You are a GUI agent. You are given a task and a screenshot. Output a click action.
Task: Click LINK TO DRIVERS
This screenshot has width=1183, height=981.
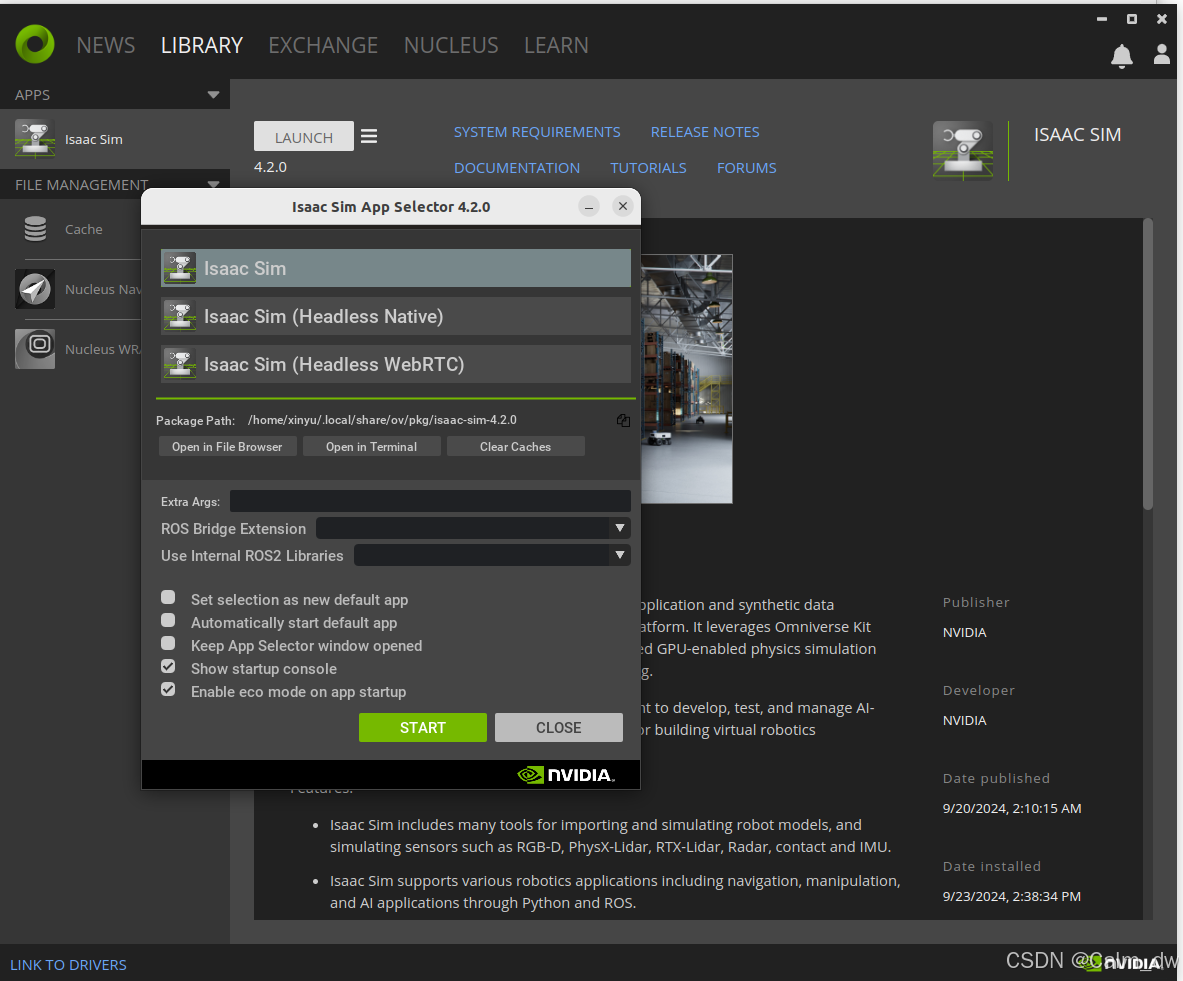68,964
